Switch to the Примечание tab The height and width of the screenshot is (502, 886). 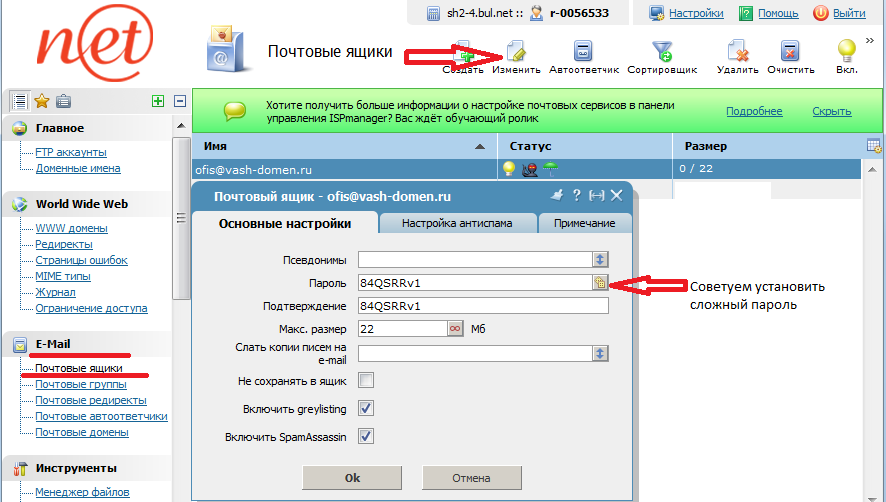(584, 223)
